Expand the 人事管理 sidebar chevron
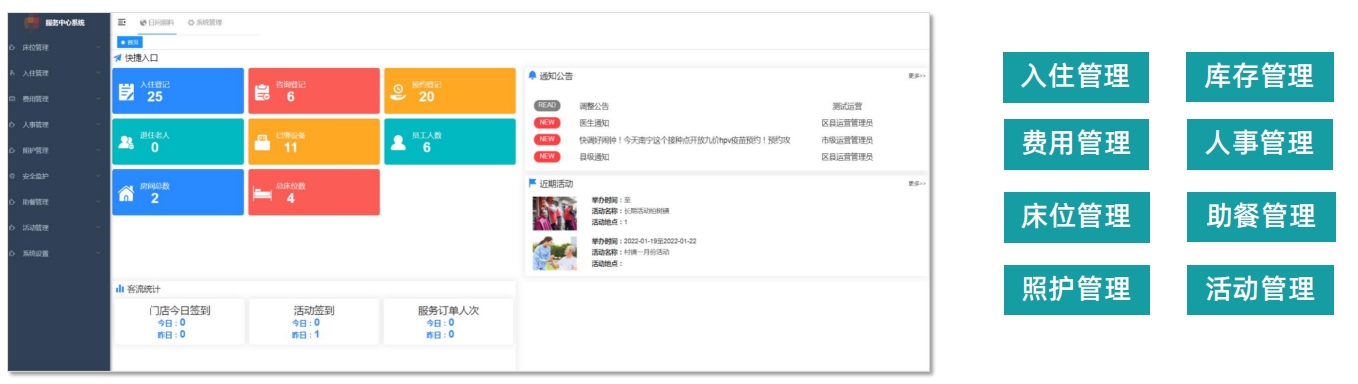Image resolution: width=1358 pixels, height=384 pixels. [x=99, y=125]
